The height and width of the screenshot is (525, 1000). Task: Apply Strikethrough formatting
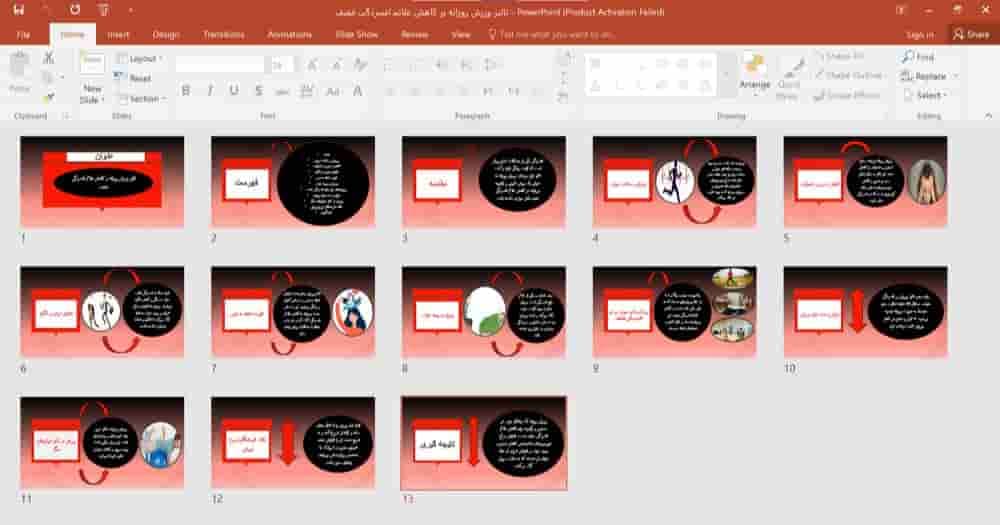[283, 91]
